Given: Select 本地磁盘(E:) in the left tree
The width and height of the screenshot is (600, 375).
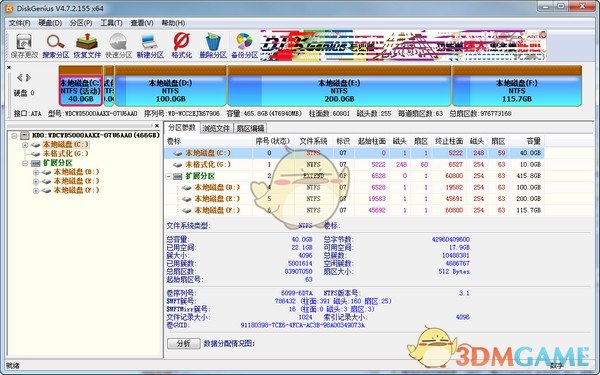Looking at the screenshot, I should [77, 181].
